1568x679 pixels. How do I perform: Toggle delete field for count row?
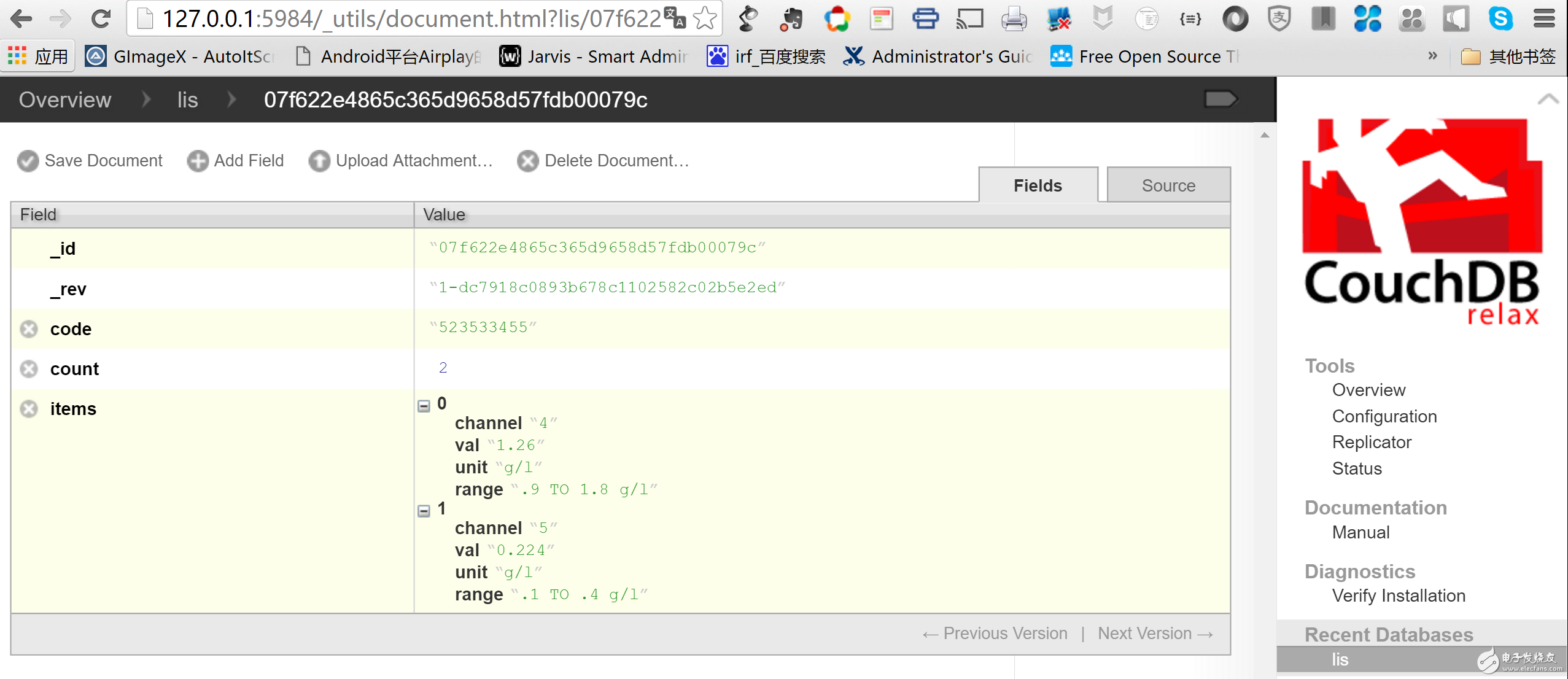29,367
